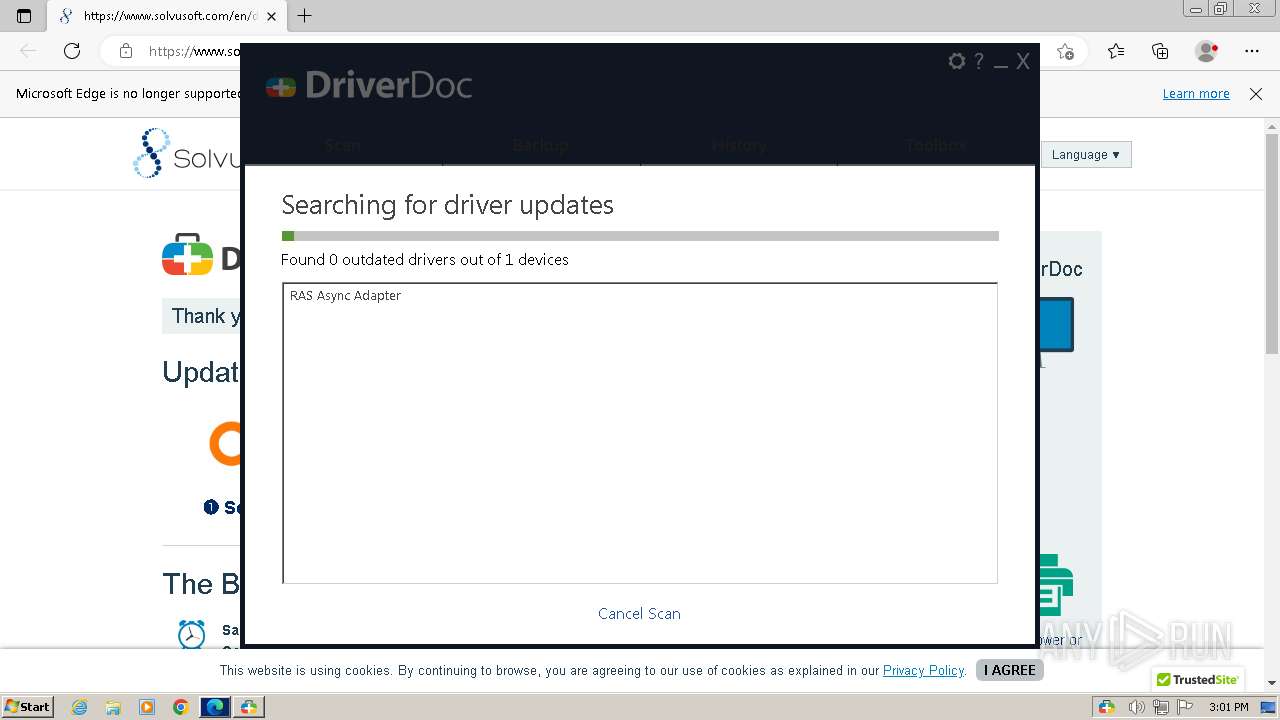Switch to the Scan tab
This screenshot has width=1280, height=720.
click(x=343, y=145)
